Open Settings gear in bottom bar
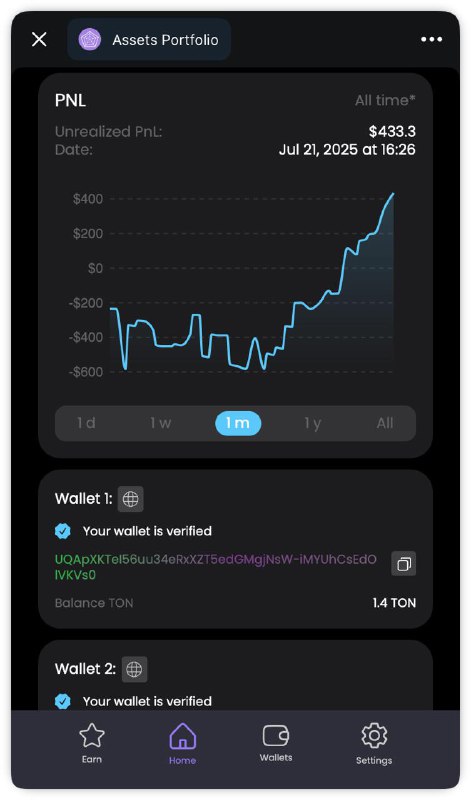 point(374,735)
